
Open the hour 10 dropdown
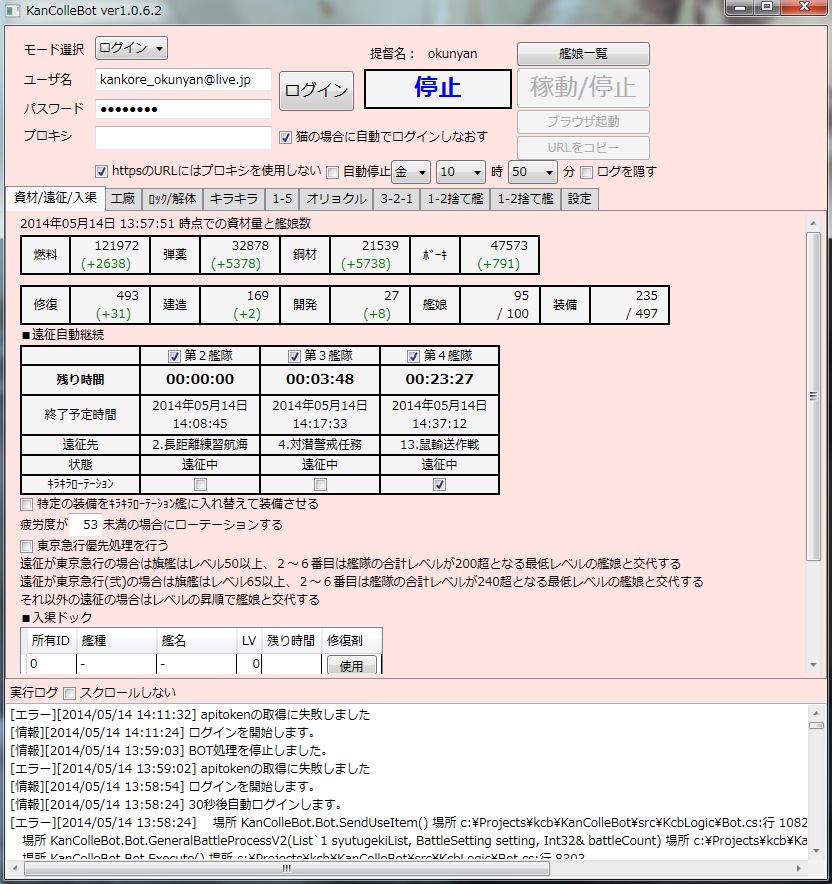click(461, 172)
